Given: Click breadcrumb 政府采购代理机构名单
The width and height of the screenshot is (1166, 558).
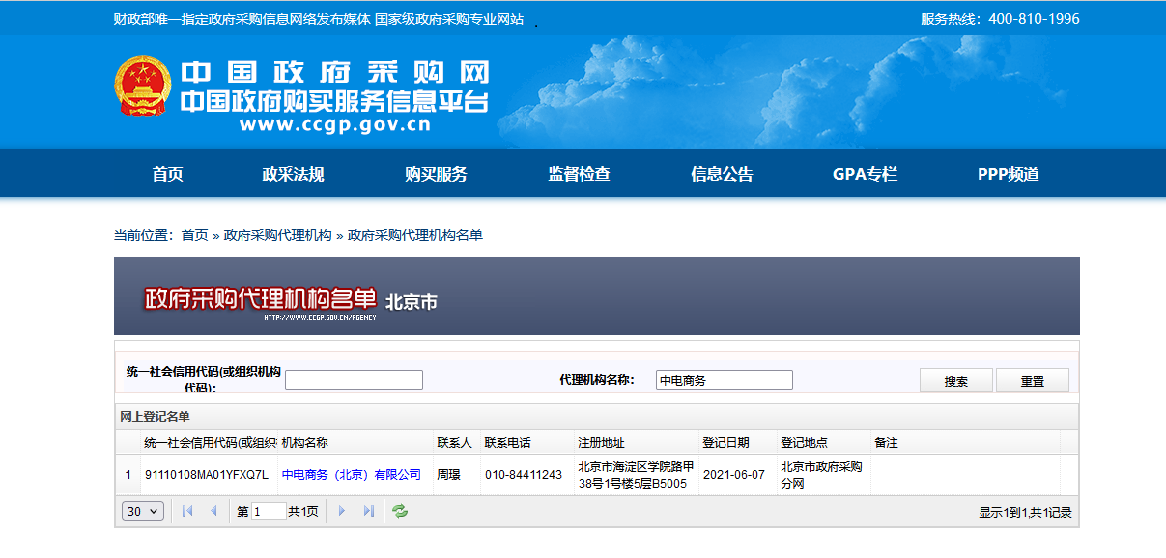Looking at the screenshot, I should tap(416, 235).
